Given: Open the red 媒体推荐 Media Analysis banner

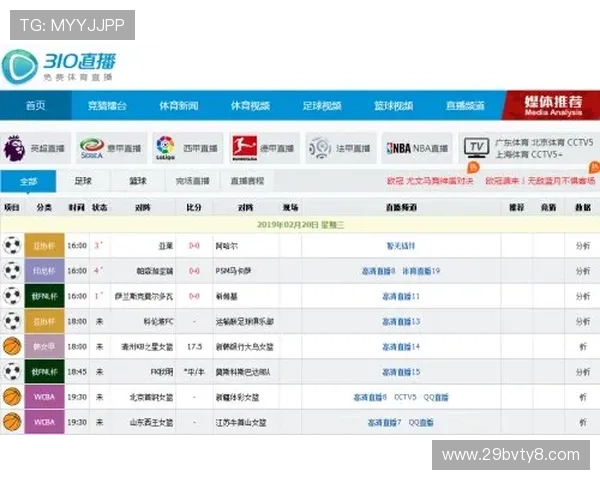Looking at the screenshot, I should (552, 105).
